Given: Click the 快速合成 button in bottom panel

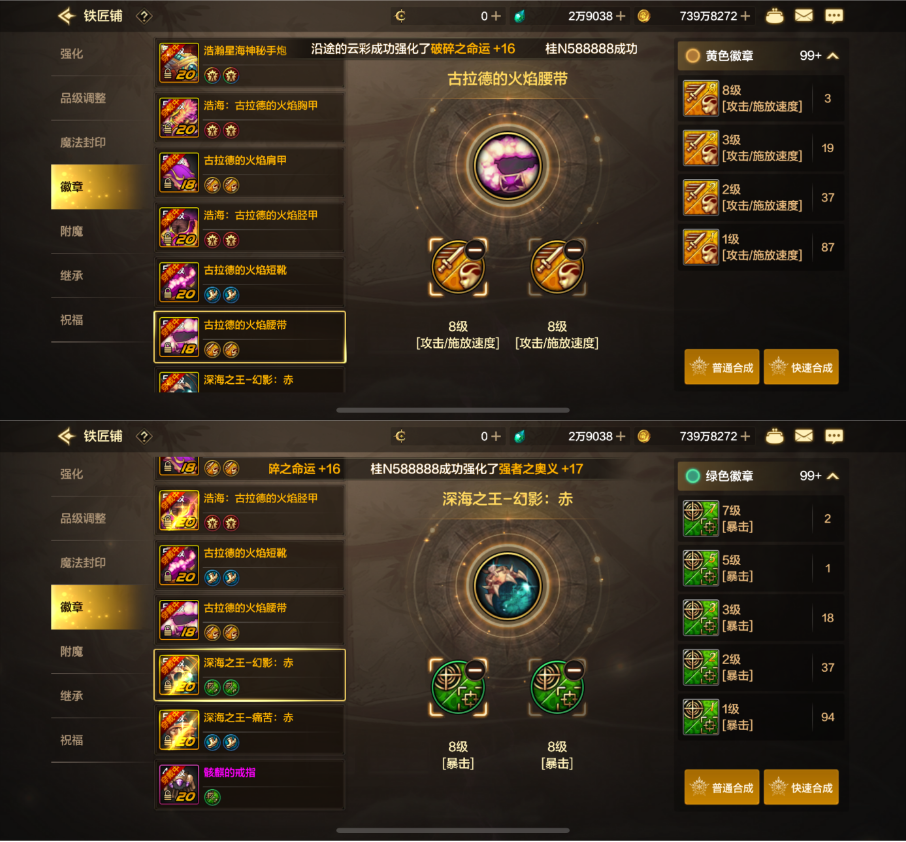Looking at the screenshot, I should (x=801, y=787).
